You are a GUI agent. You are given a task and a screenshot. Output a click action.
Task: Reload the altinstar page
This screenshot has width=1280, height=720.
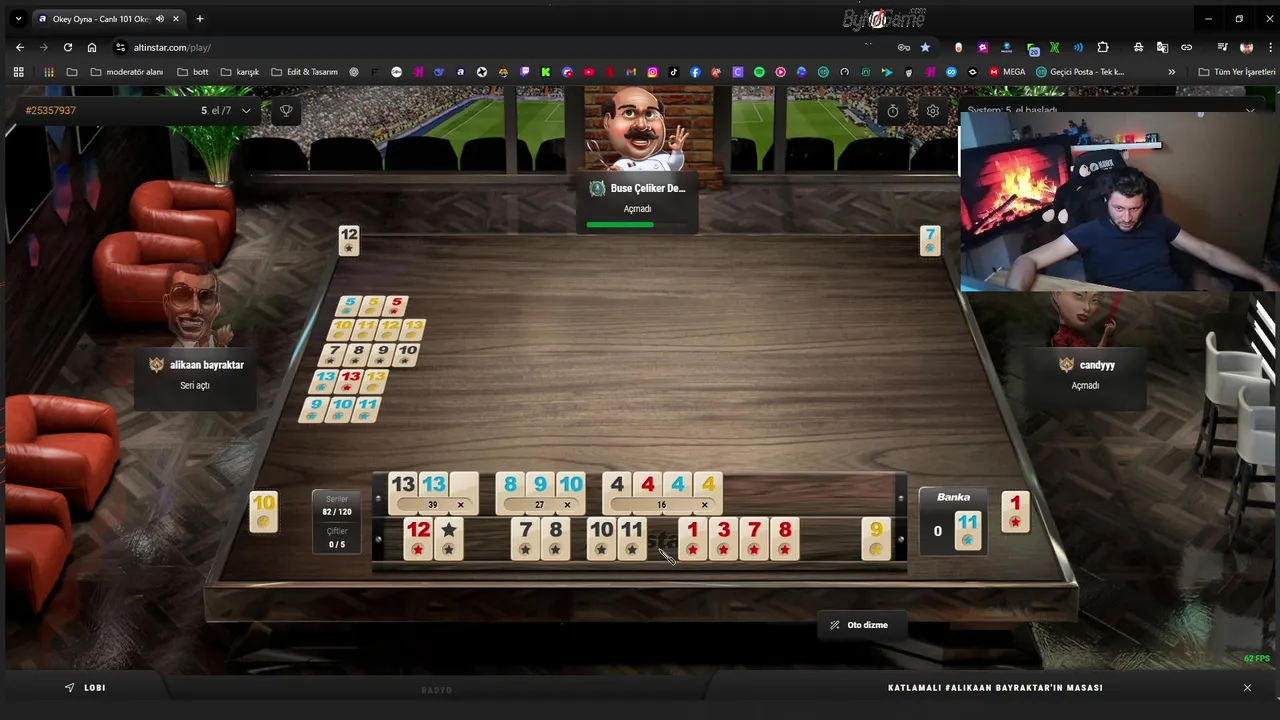[x=68, y=47]
